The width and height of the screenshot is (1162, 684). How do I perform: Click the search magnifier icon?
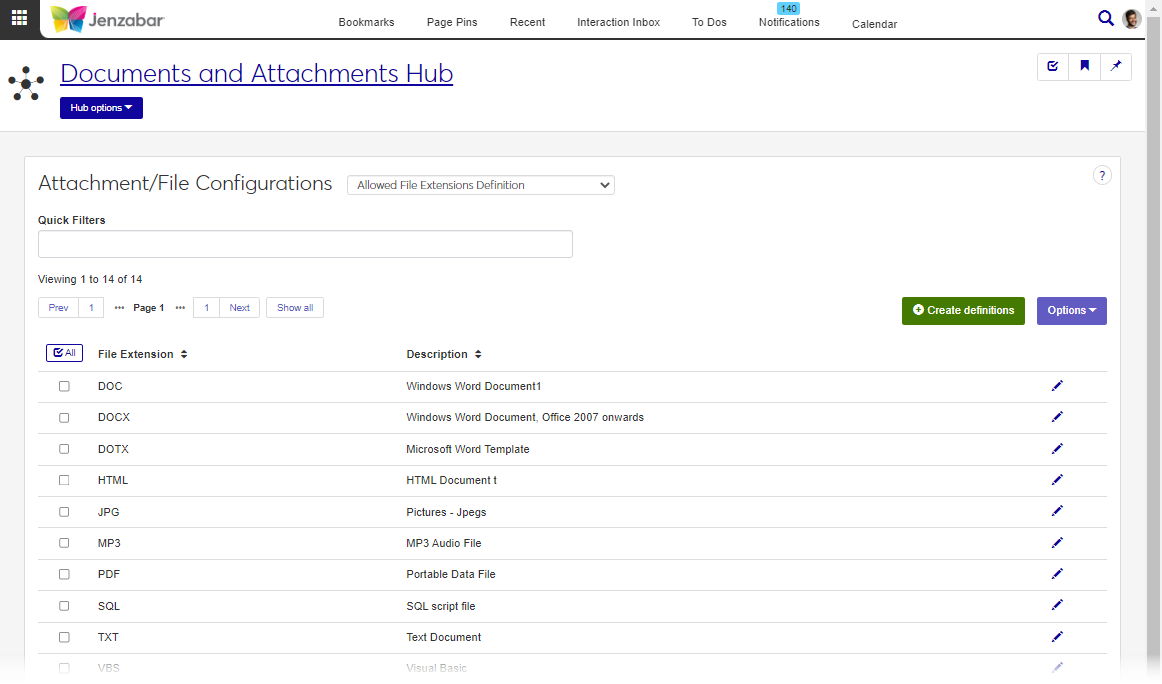pyautogui.click(x=1105, y=18)
